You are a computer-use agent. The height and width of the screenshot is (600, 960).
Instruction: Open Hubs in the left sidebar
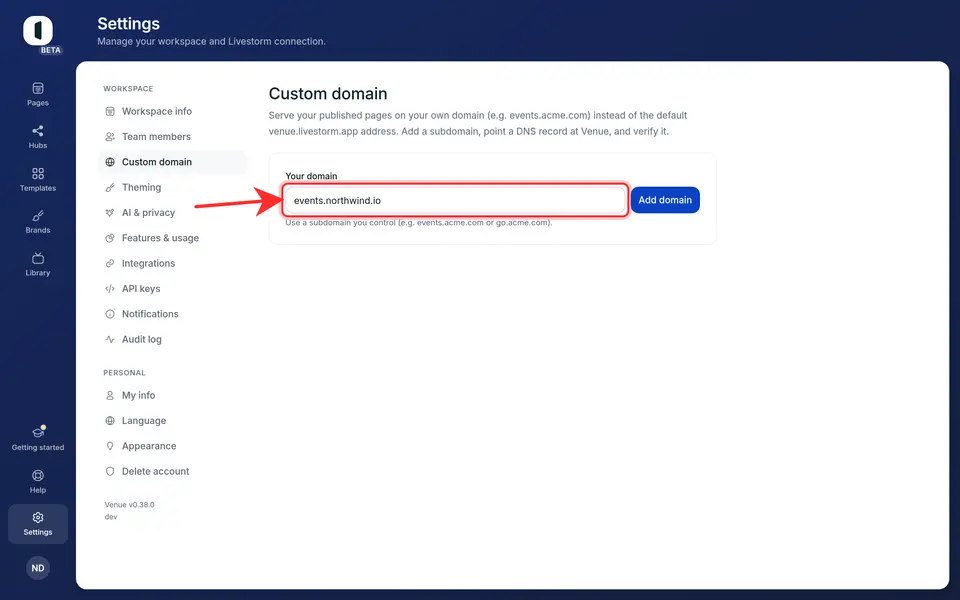tap(38, 137)
